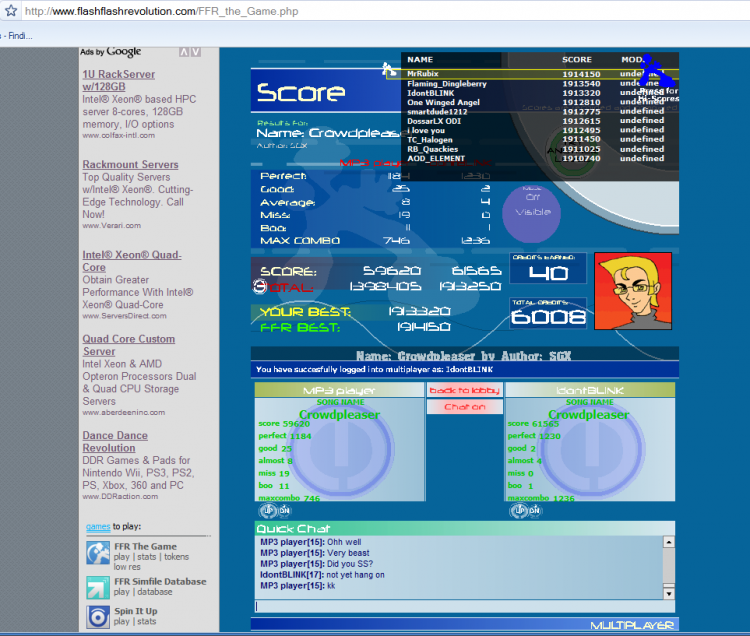Viewport: 750px width, 636px height.
Task: Click the Credits Earned 40 box
Action: click(x=548, y=269)
